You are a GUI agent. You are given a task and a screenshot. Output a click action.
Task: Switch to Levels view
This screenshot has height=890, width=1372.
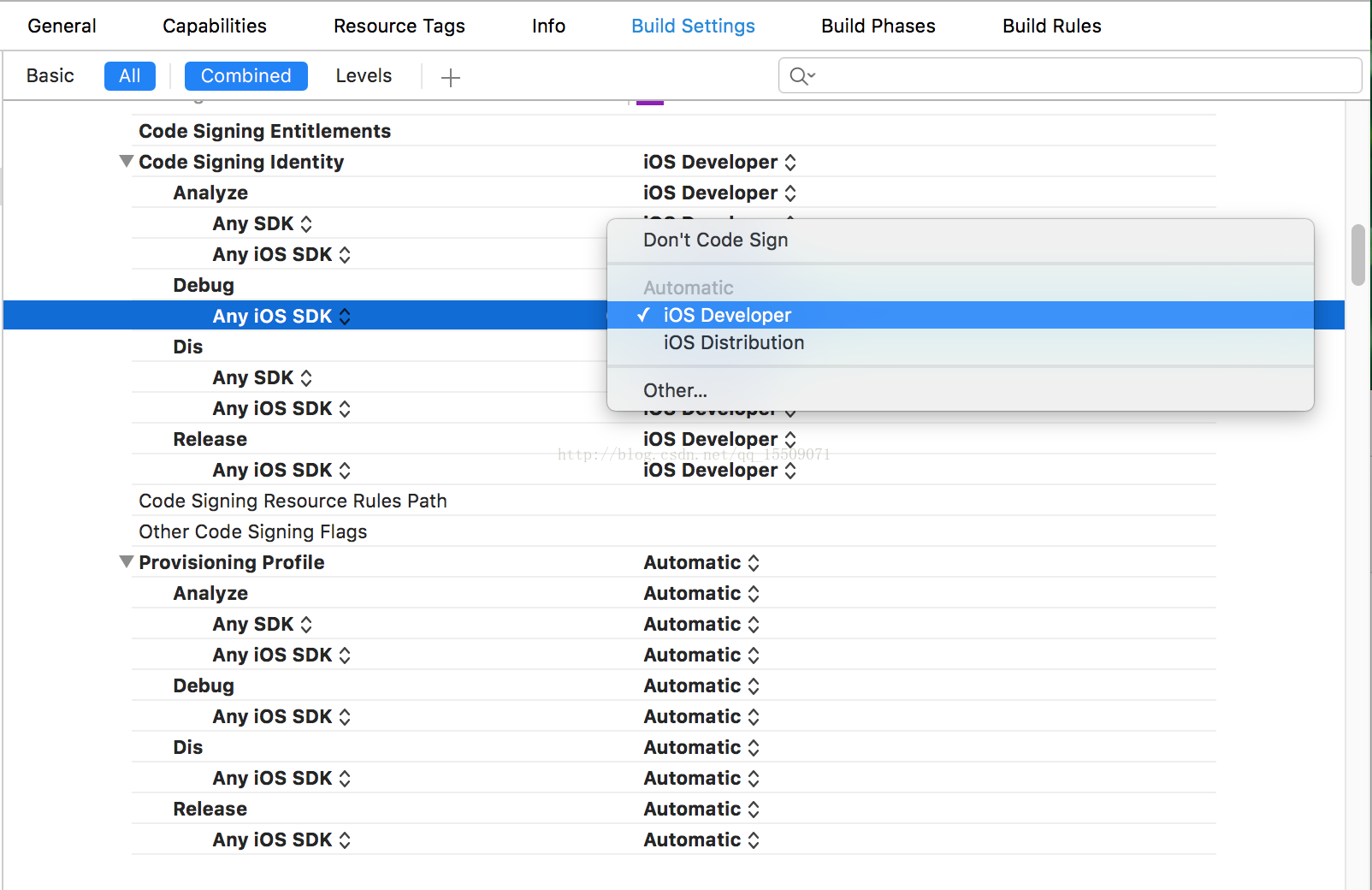point(364,75)
